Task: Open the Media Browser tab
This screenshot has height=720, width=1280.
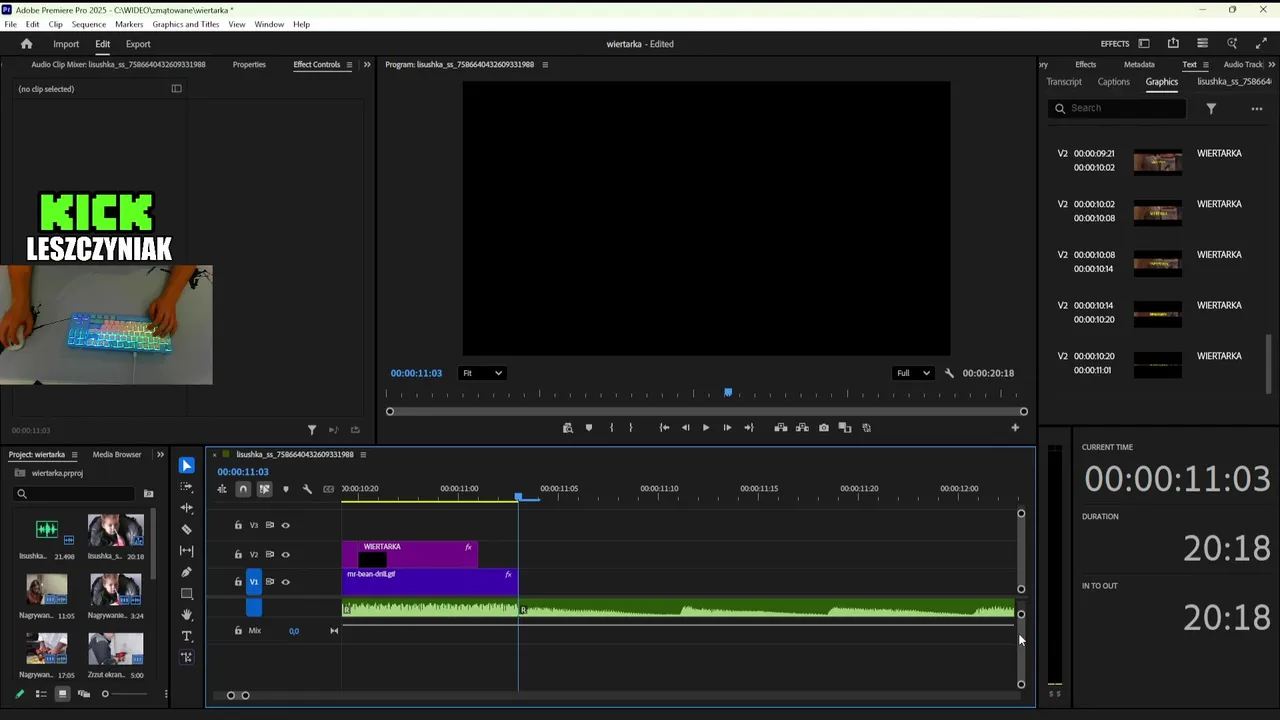Action: [117, 455]
